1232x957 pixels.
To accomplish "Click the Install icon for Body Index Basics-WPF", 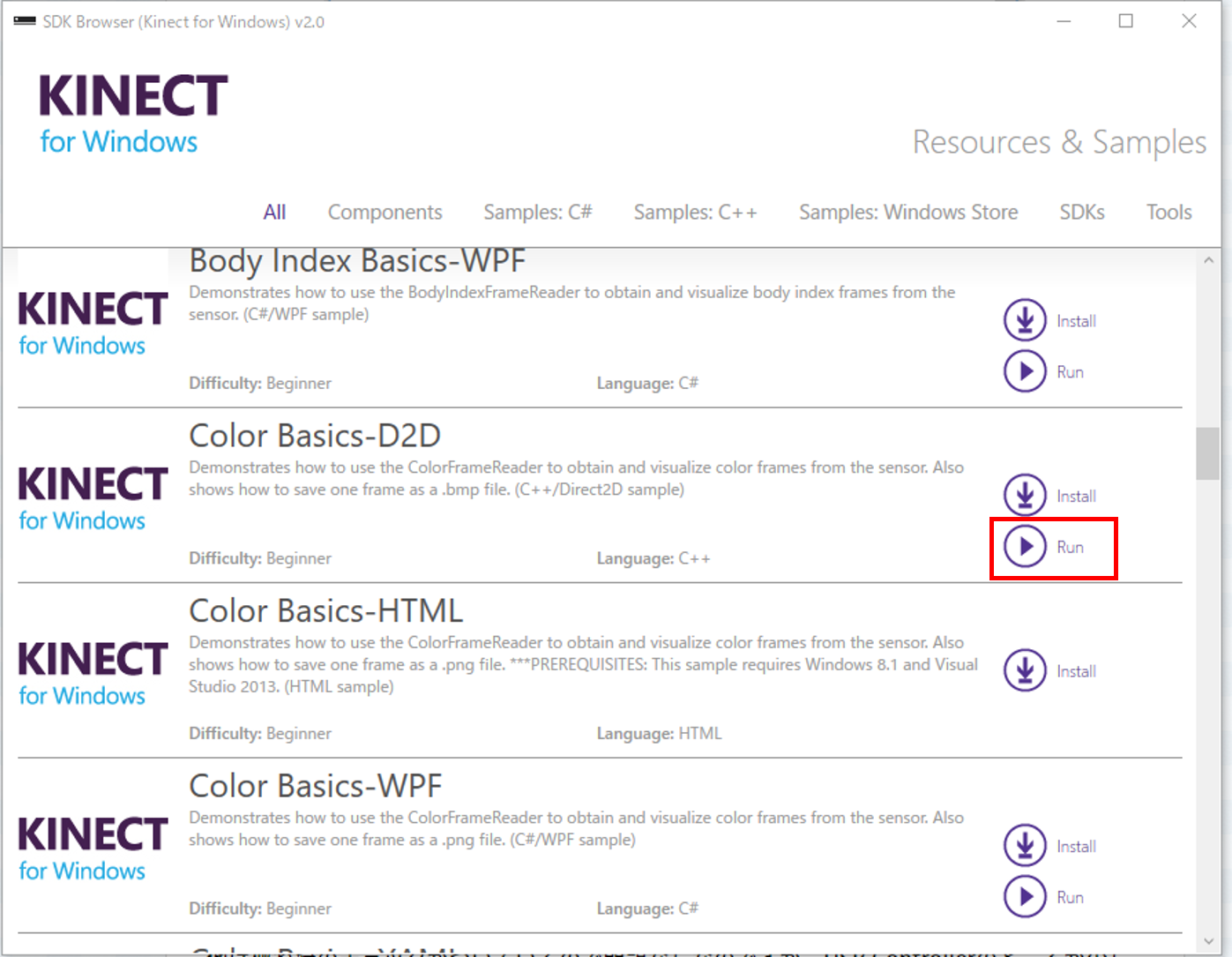I will (1025, 320).
